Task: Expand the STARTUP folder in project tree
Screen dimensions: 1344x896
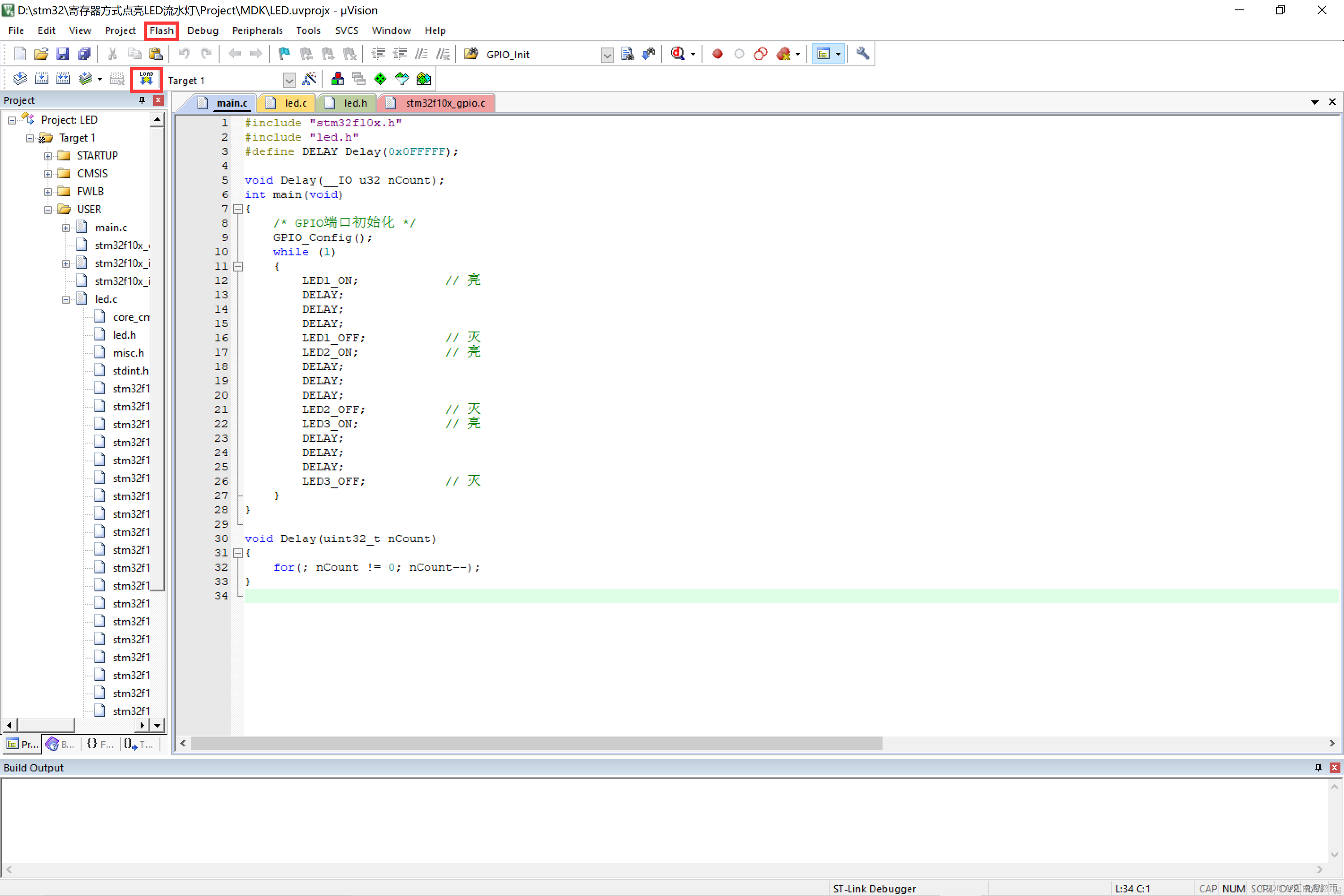Action: tap(48, 156)
